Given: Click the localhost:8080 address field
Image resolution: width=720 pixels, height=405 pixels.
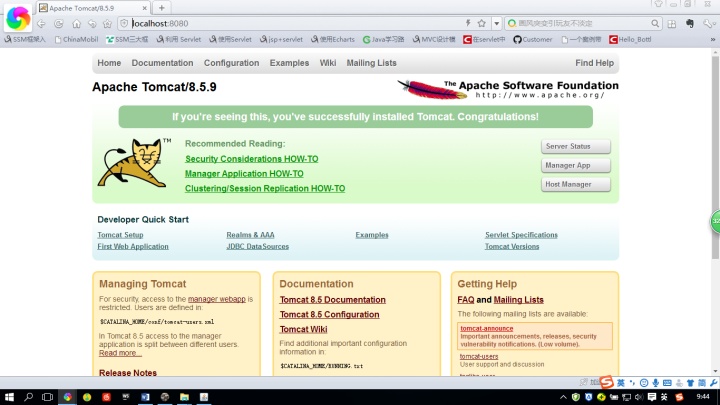Looking at the screenshot, I should 294,23.
